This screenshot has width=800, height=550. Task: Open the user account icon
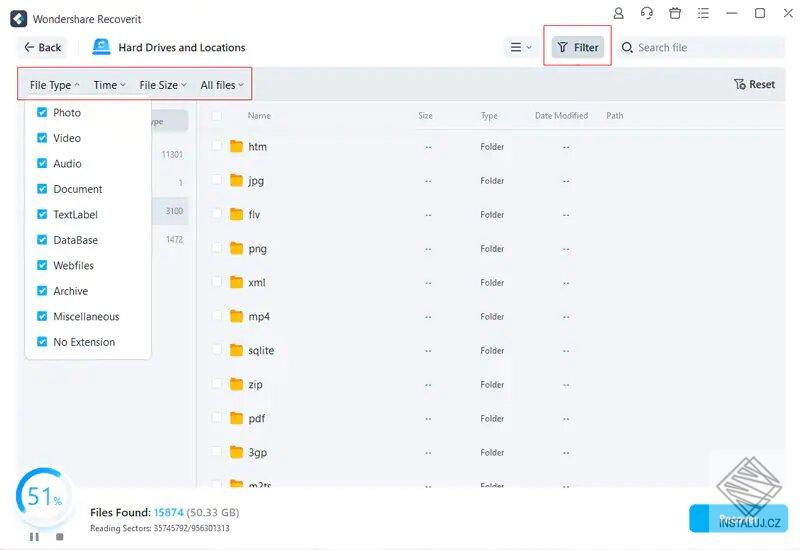click(618, 13)
